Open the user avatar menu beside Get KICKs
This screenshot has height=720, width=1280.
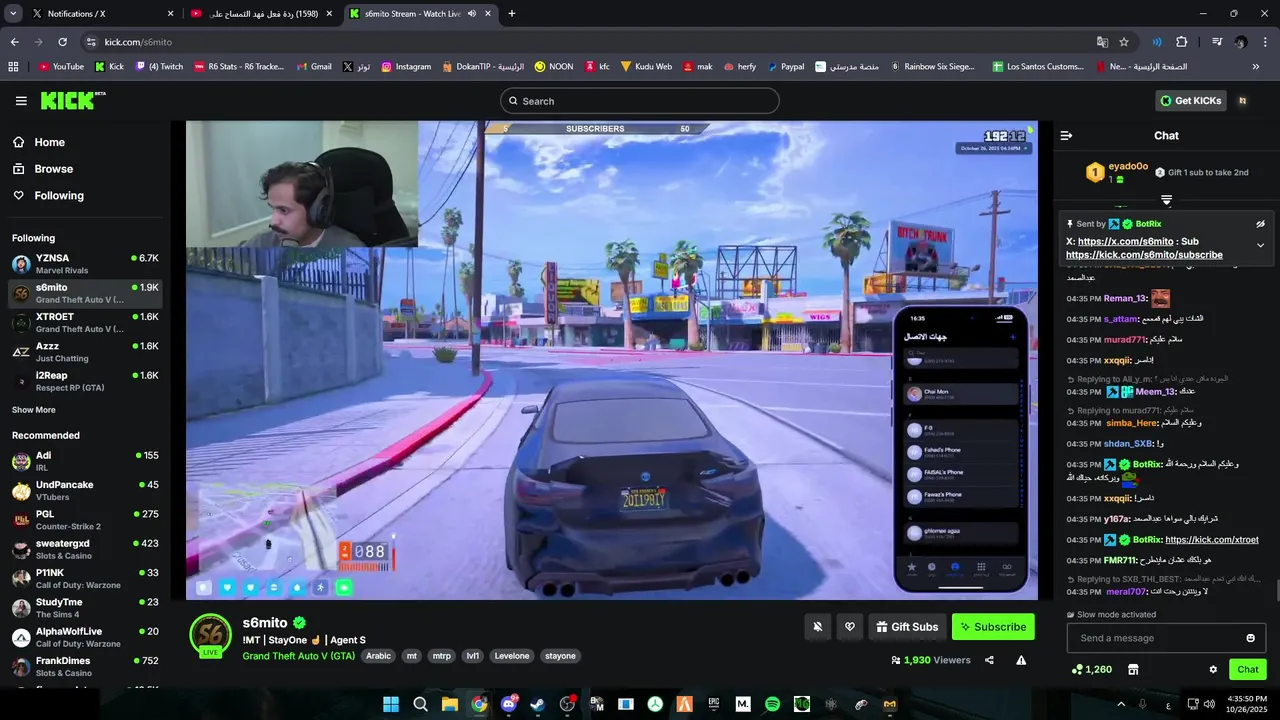[1242, 101]
